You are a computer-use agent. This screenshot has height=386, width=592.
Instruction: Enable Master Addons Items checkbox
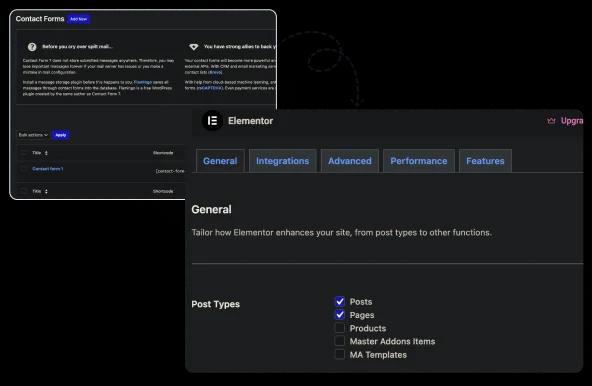340,341
